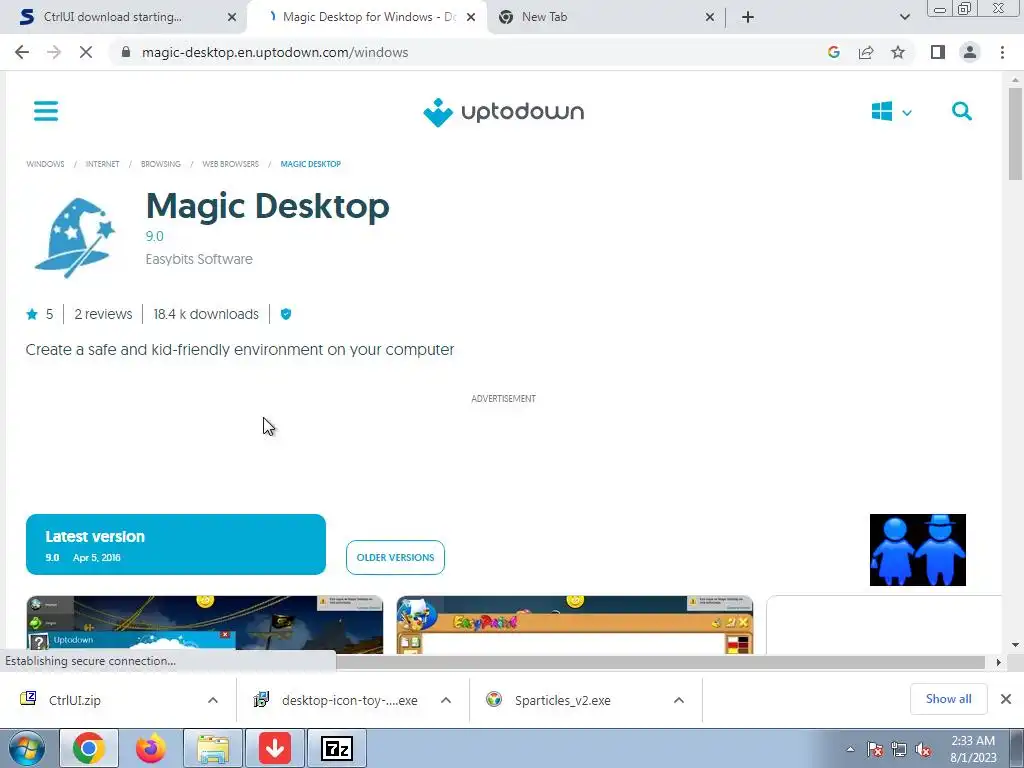Expand options for Sparticles_v2.exe download
This screenshot has width=1024, height=768.
point(679,700)
